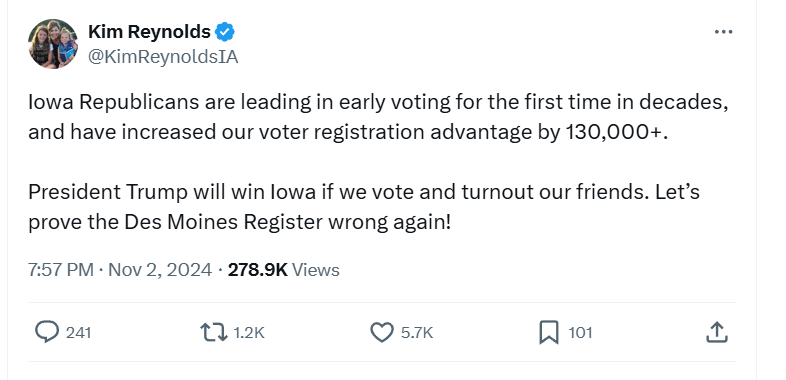Open Kim Reynolds profile picture
Screen dimensions: 786x380
tap(53, 44)
